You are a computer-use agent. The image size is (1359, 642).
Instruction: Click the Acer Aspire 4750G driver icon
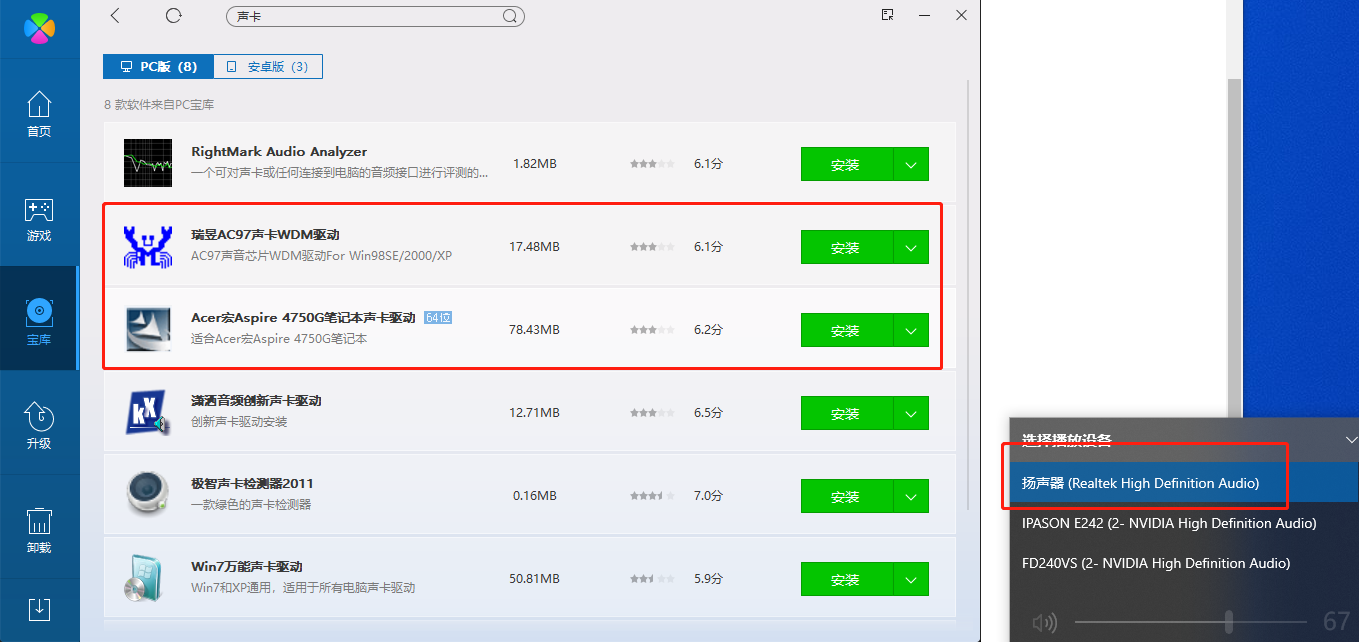click(x=148, y=329)
